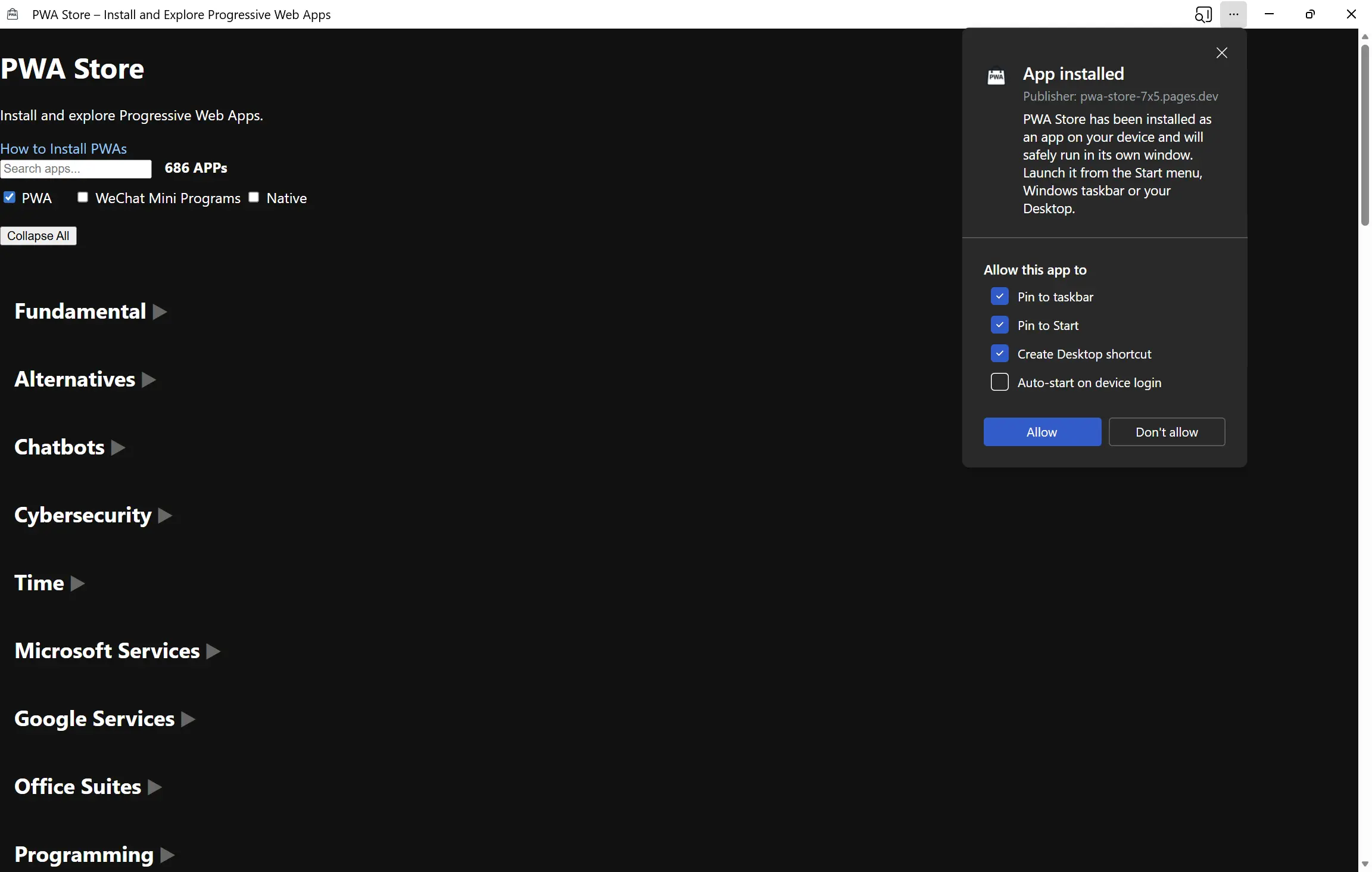Image resolution: width=1372 pixels, height=872 pixels.
Task: Click the PWA logo in the App installed dialog
Action: [997, 75]
